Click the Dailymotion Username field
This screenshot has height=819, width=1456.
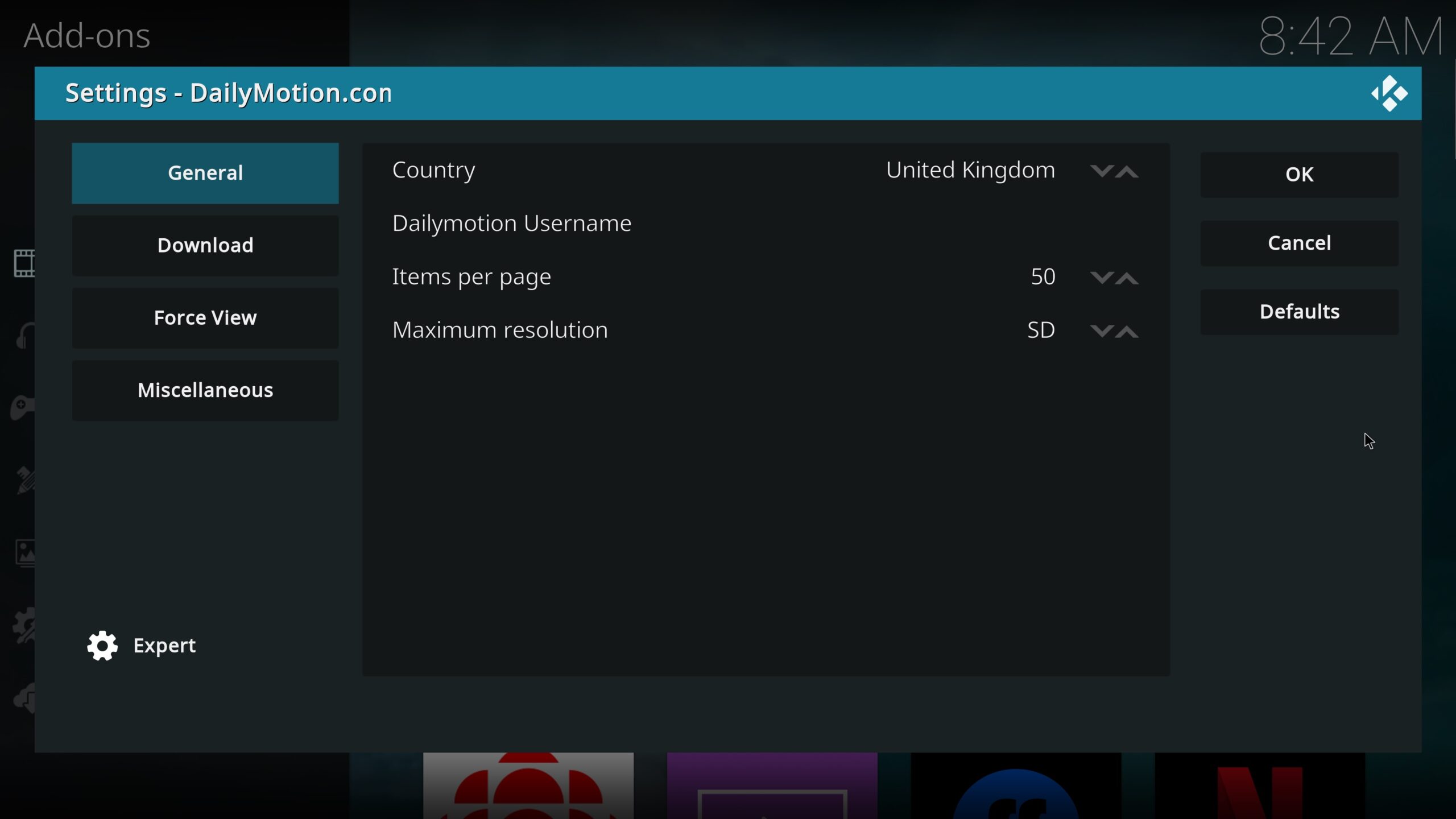point(766,224)
